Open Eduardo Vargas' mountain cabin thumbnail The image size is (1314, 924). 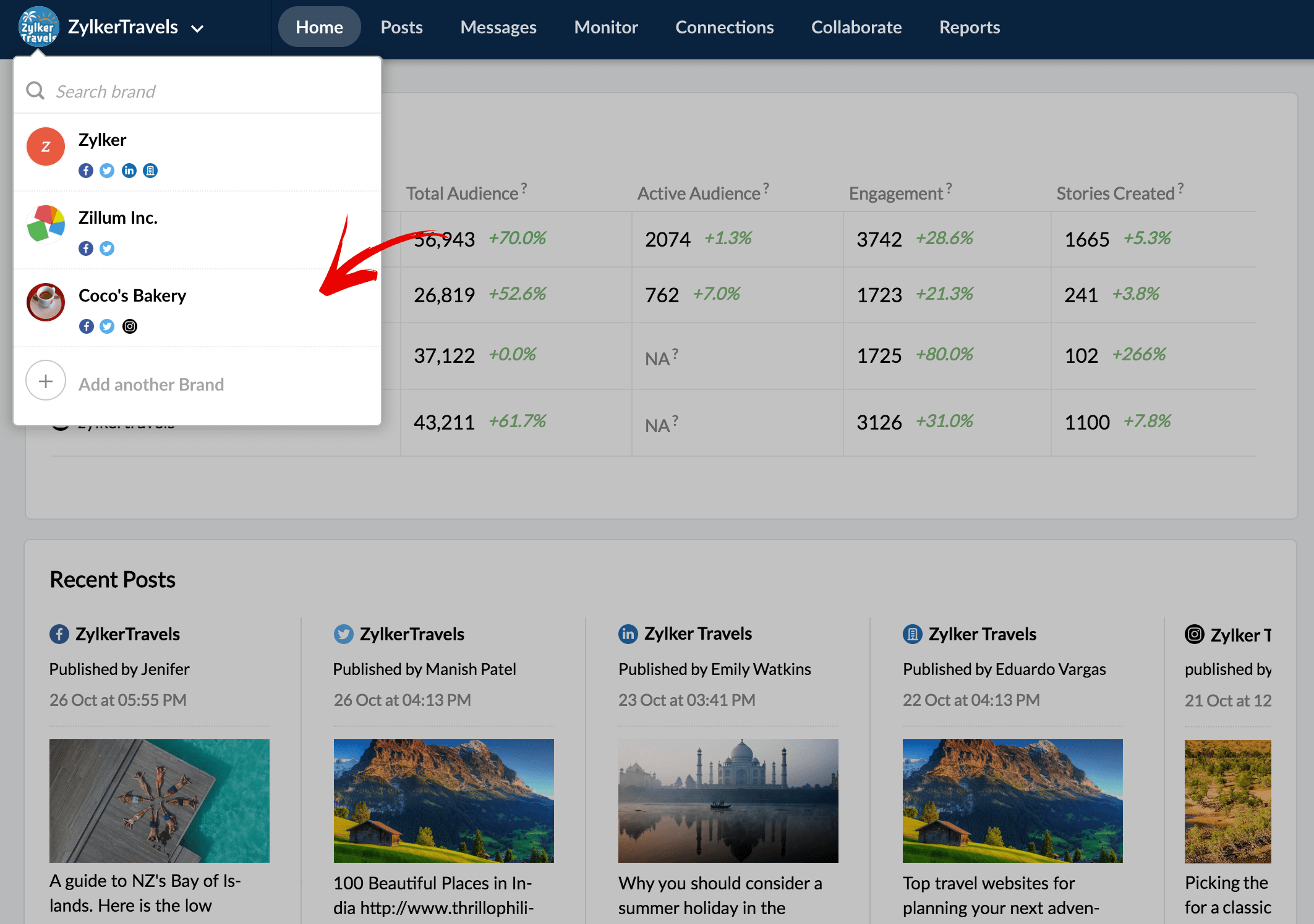point(1013,801)
